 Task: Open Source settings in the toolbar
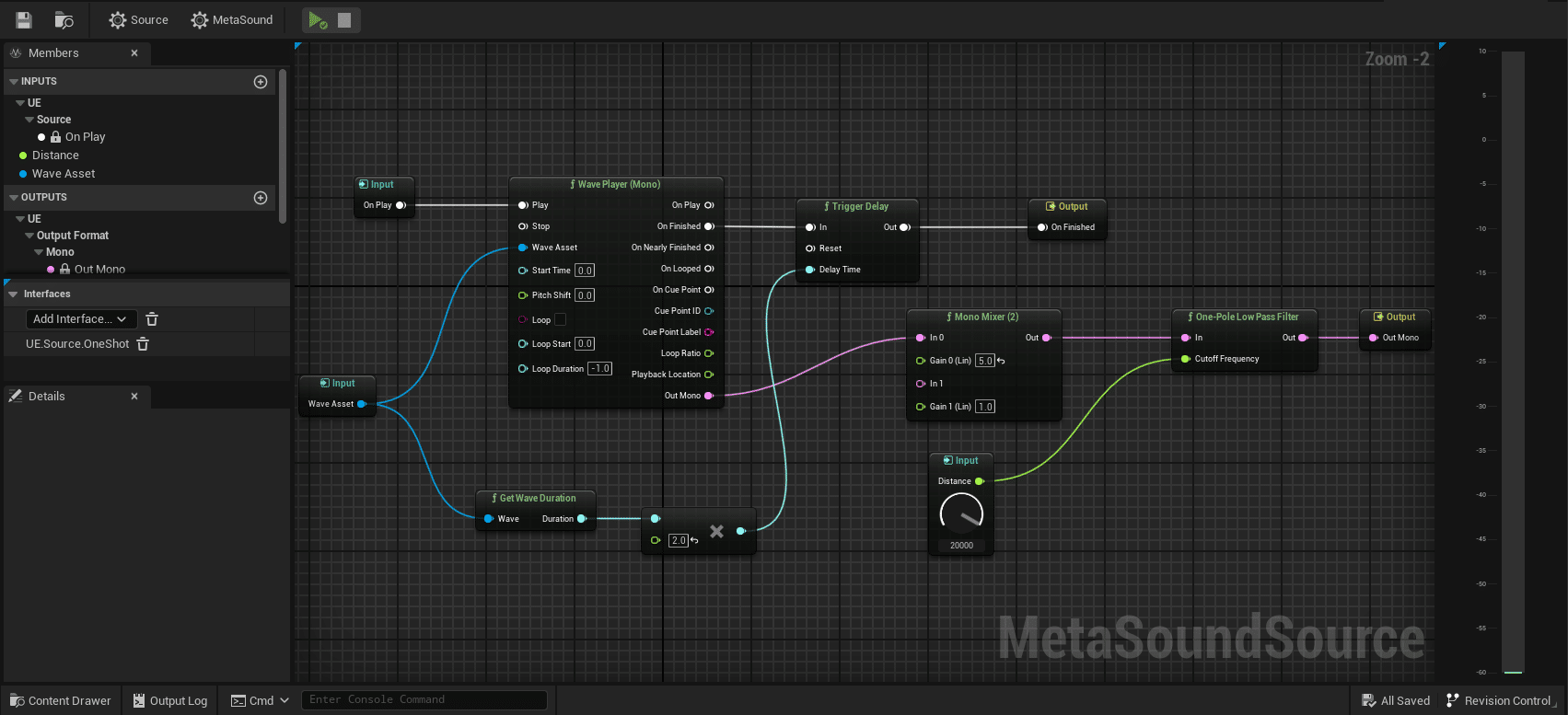pos(138,20)
